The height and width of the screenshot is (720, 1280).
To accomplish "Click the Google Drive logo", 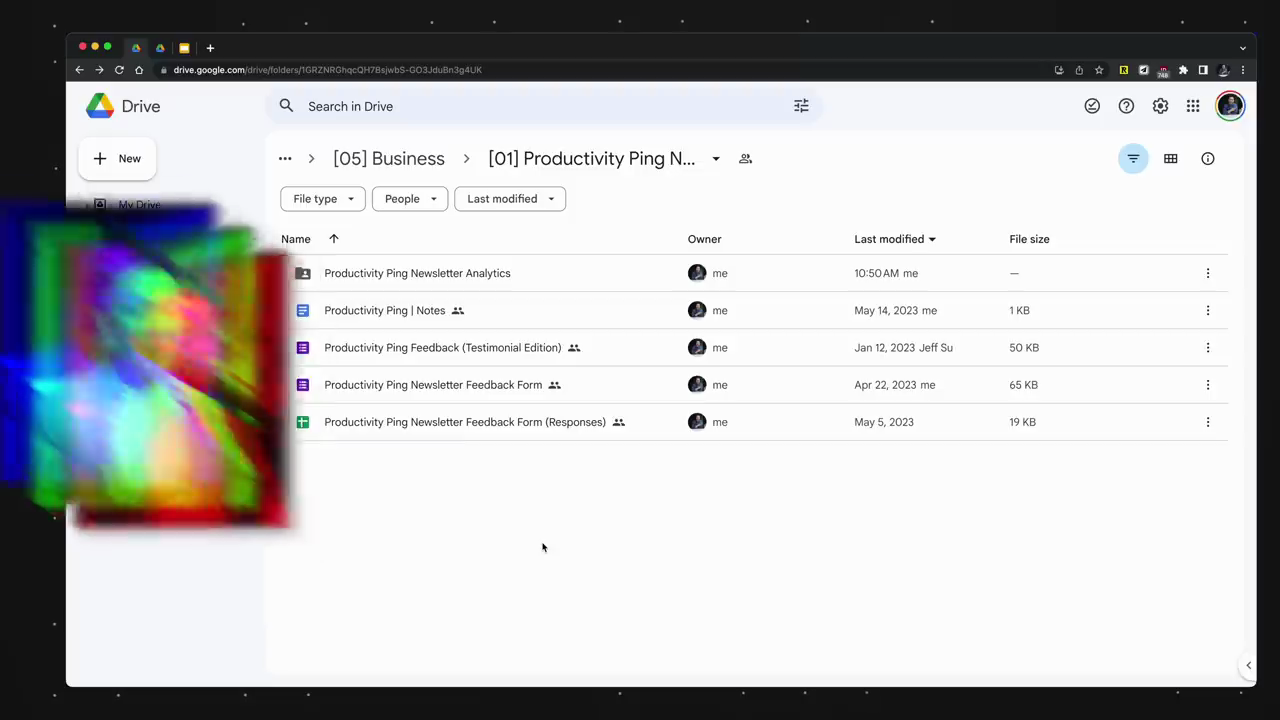I will (100, 106).
